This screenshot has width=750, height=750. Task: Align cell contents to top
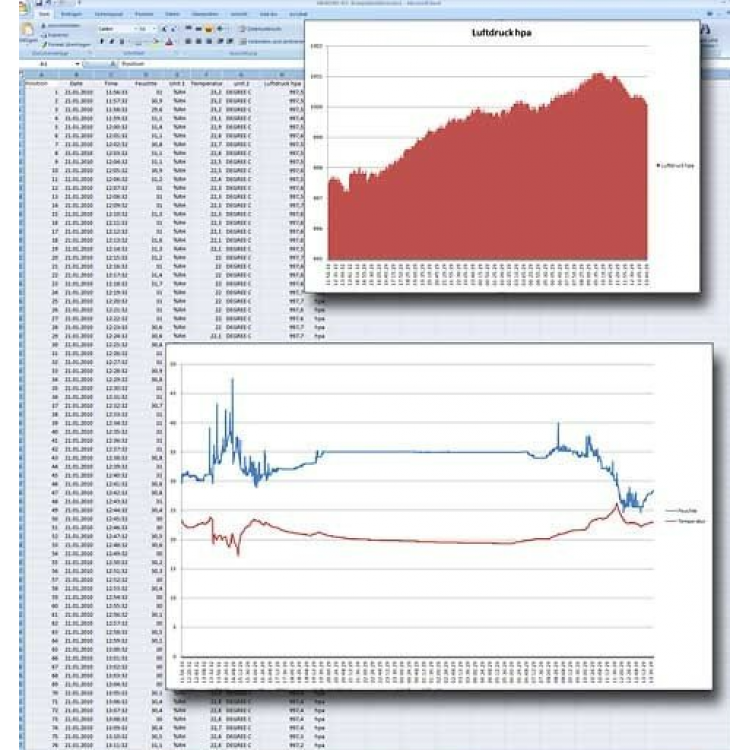(x=188, y=28)
